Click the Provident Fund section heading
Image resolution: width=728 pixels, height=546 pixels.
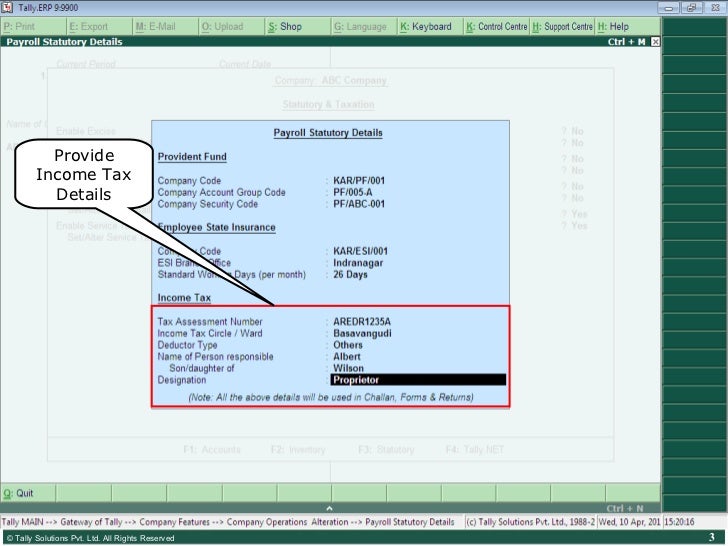click(192, 157)
